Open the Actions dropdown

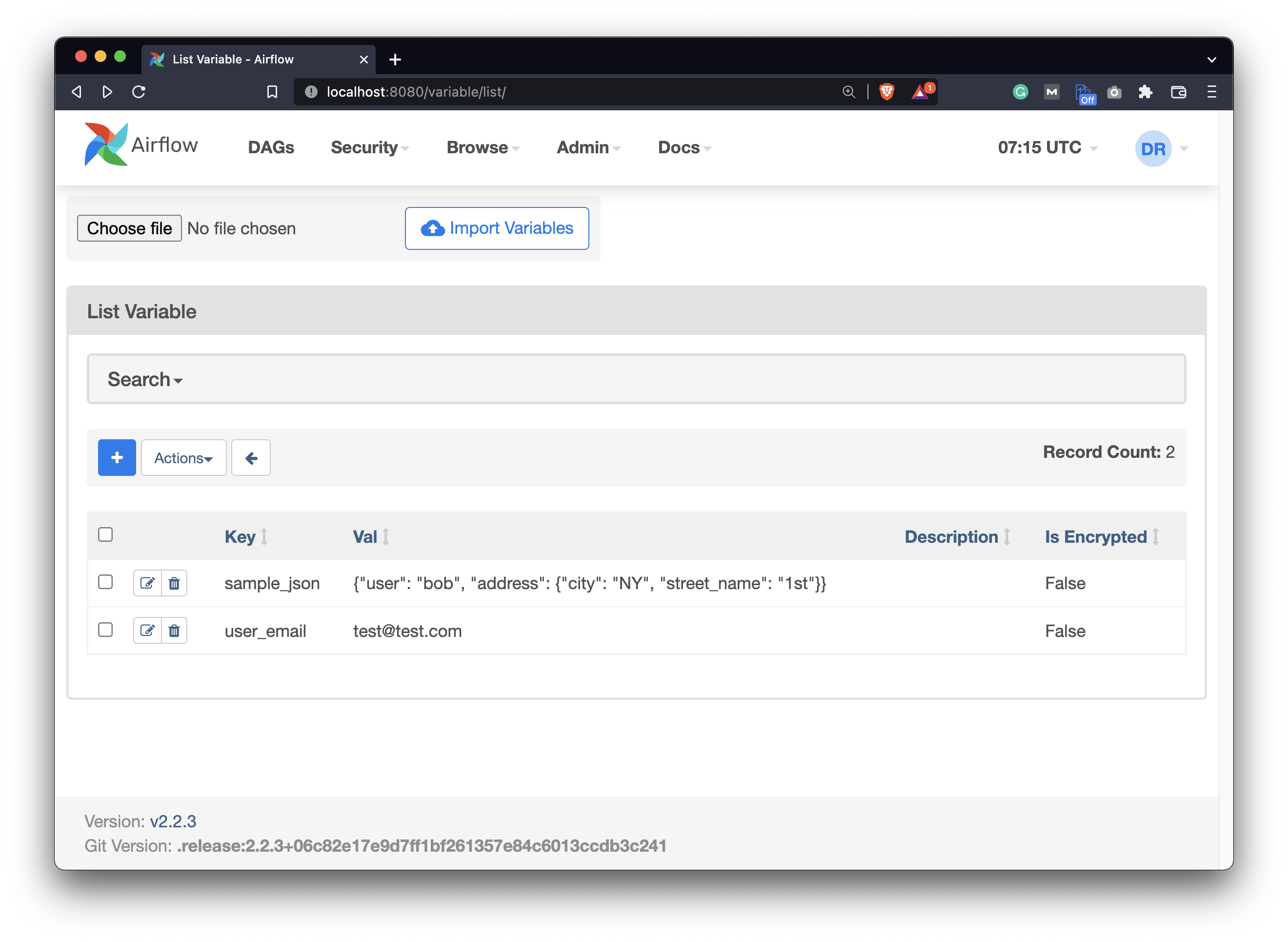click(183, 457)
